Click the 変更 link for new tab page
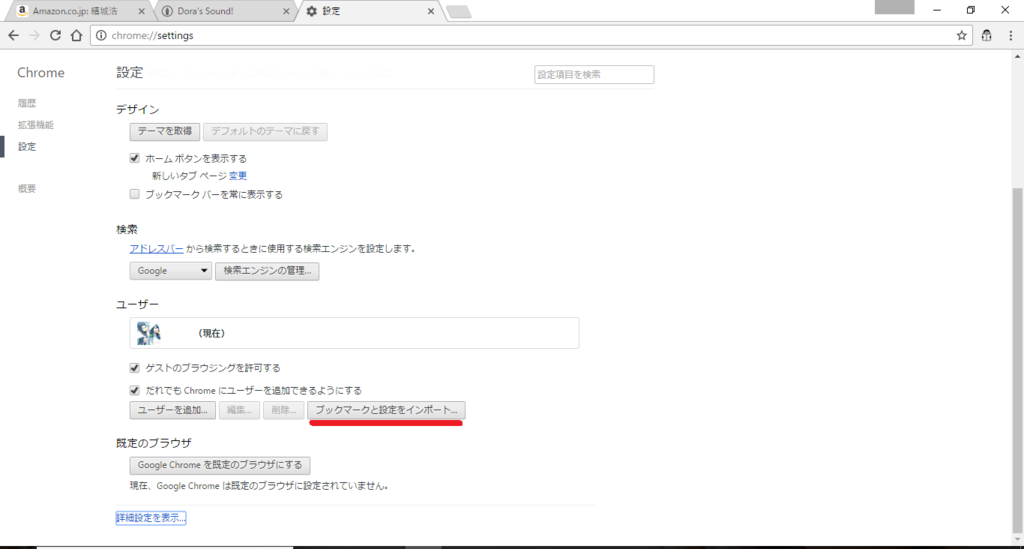The height and width of the screenshot is (549, 1024). click(x=238, y=176)
